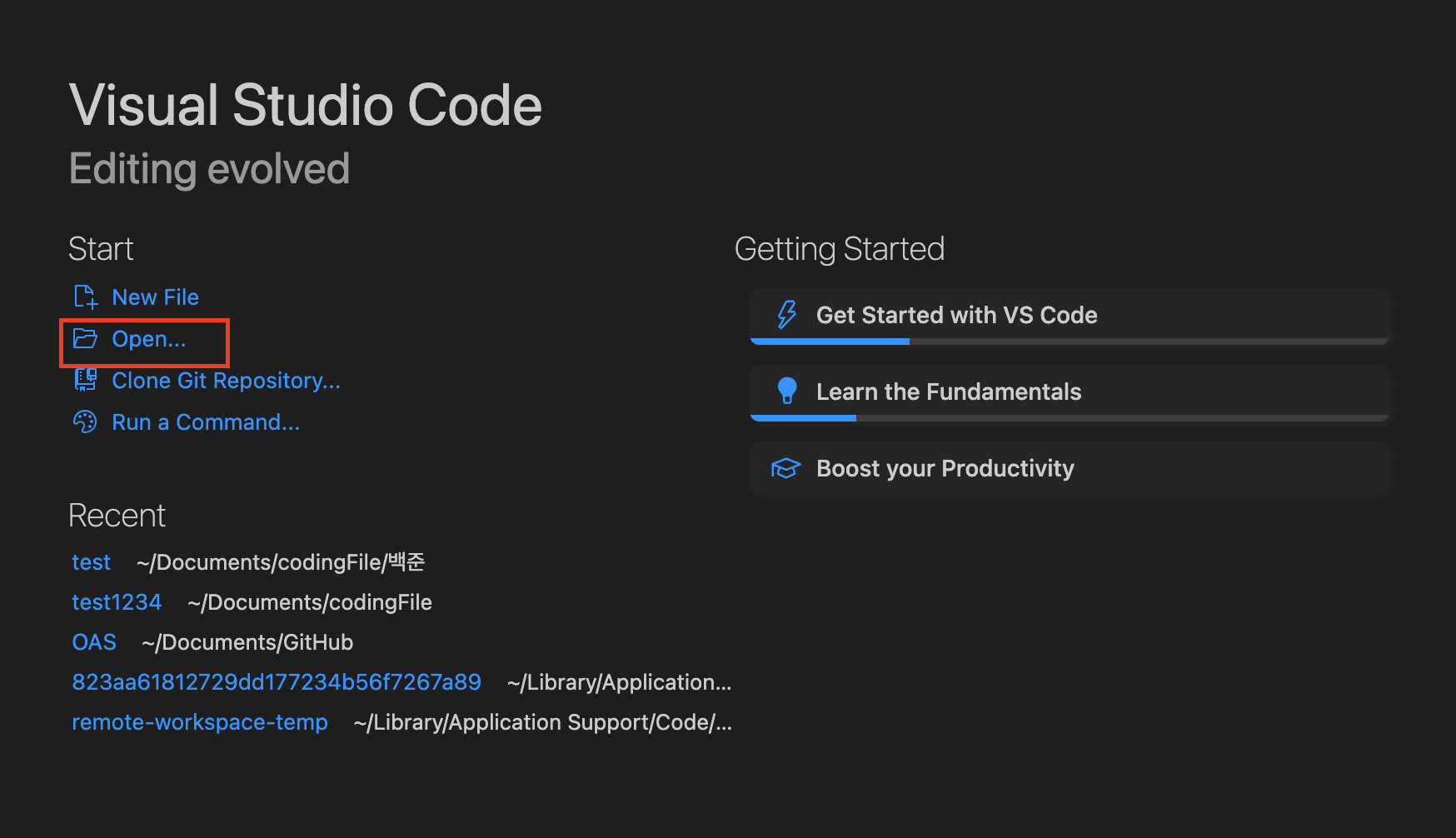The image size is (1456, 838).
Task: Open Boost your Productivity walkthrough
Action: tap(1070, 468)
